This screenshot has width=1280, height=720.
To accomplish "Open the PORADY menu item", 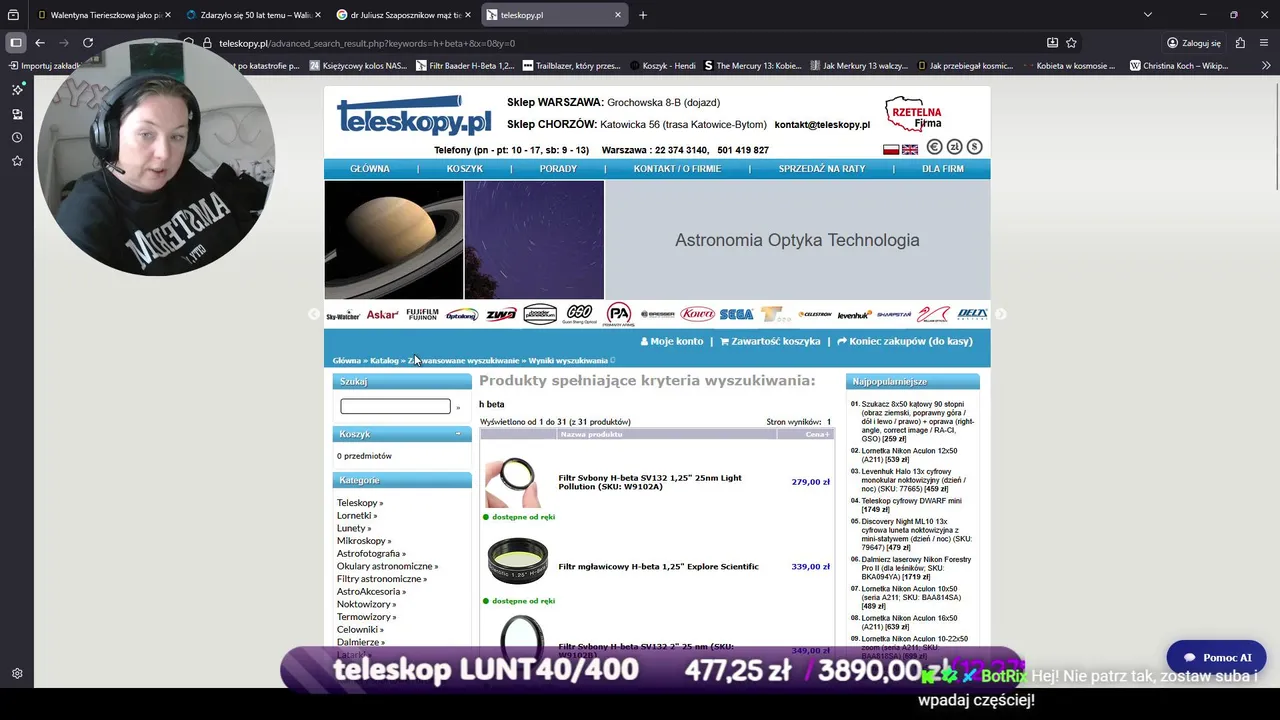I will click(x=558, y=169).
